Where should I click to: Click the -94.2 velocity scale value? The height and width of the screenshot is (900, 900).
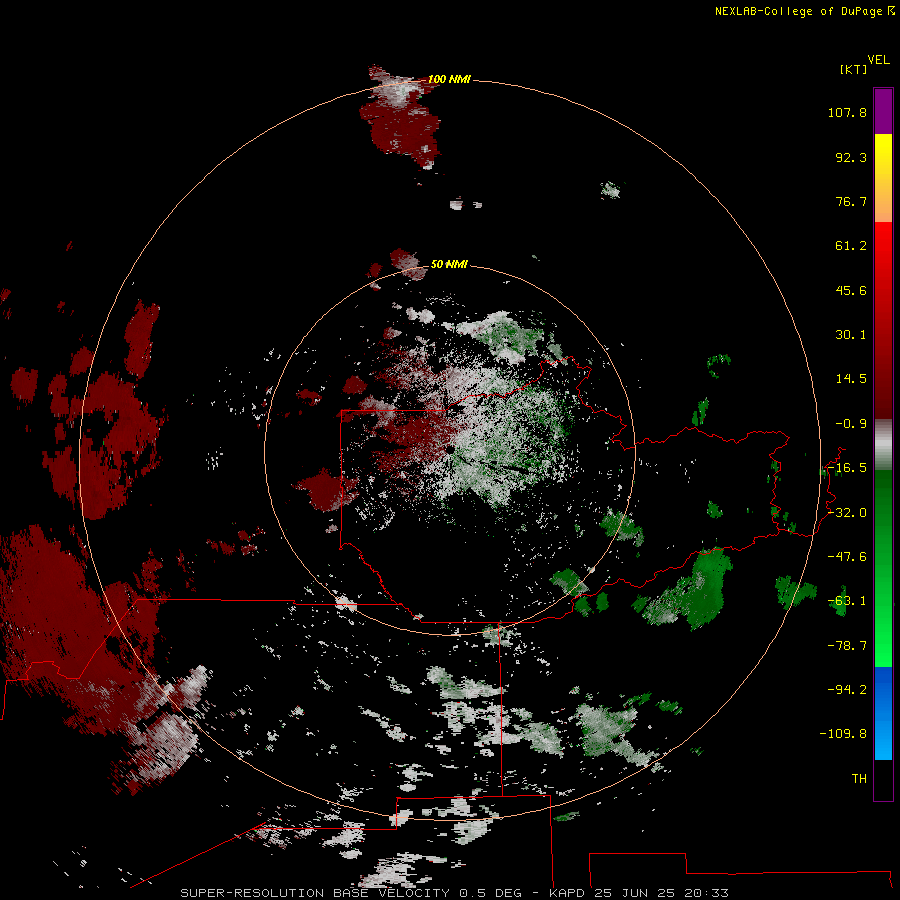847,690
